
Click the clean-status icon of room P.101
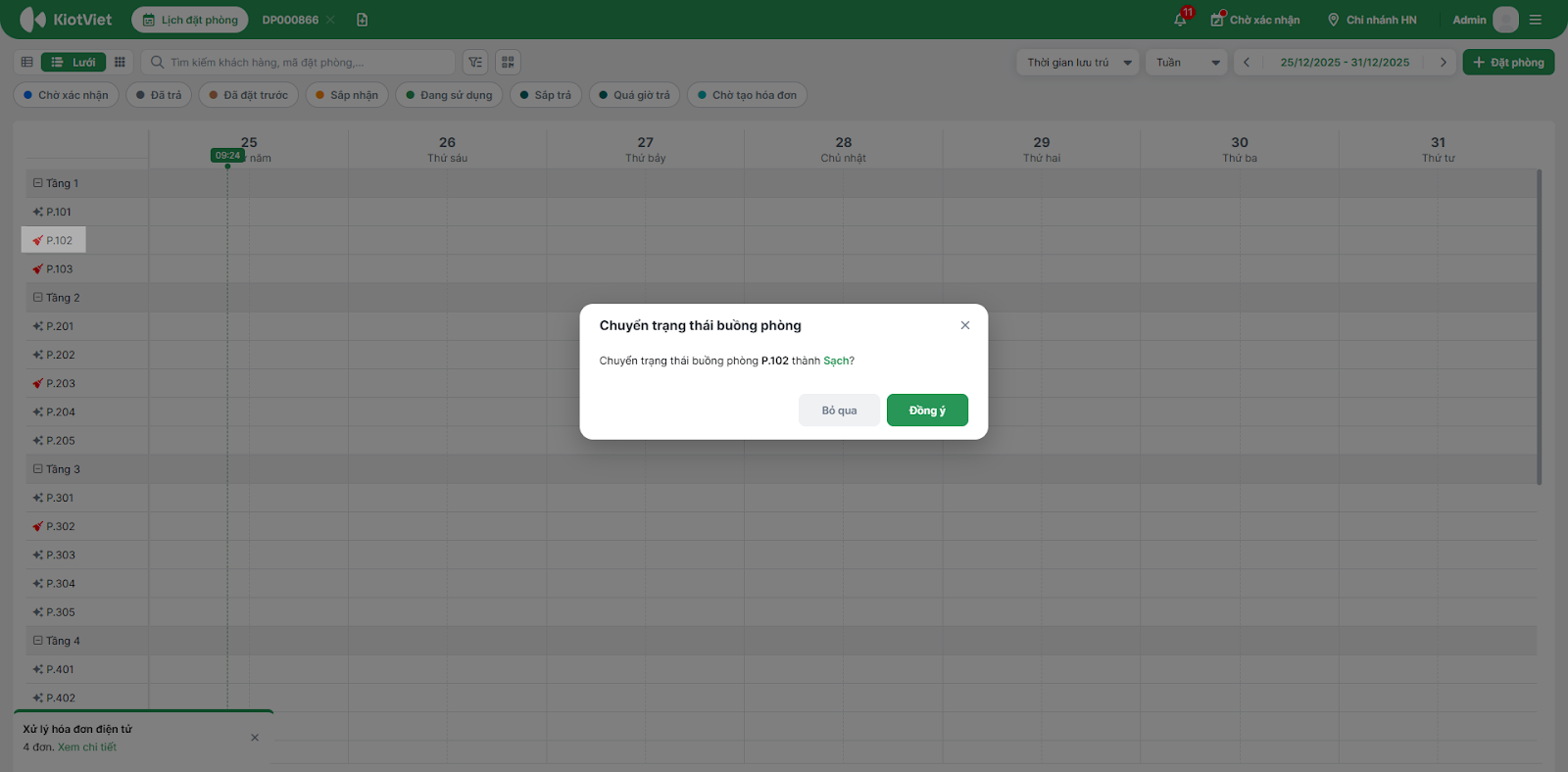(37, 212)
